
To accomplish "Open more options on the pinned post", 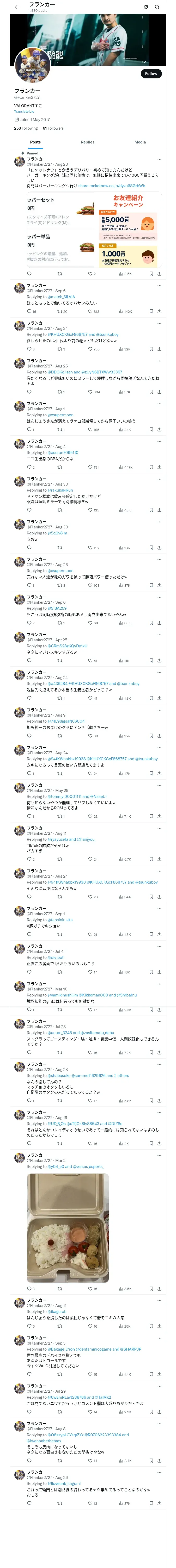I will point(159,159).
